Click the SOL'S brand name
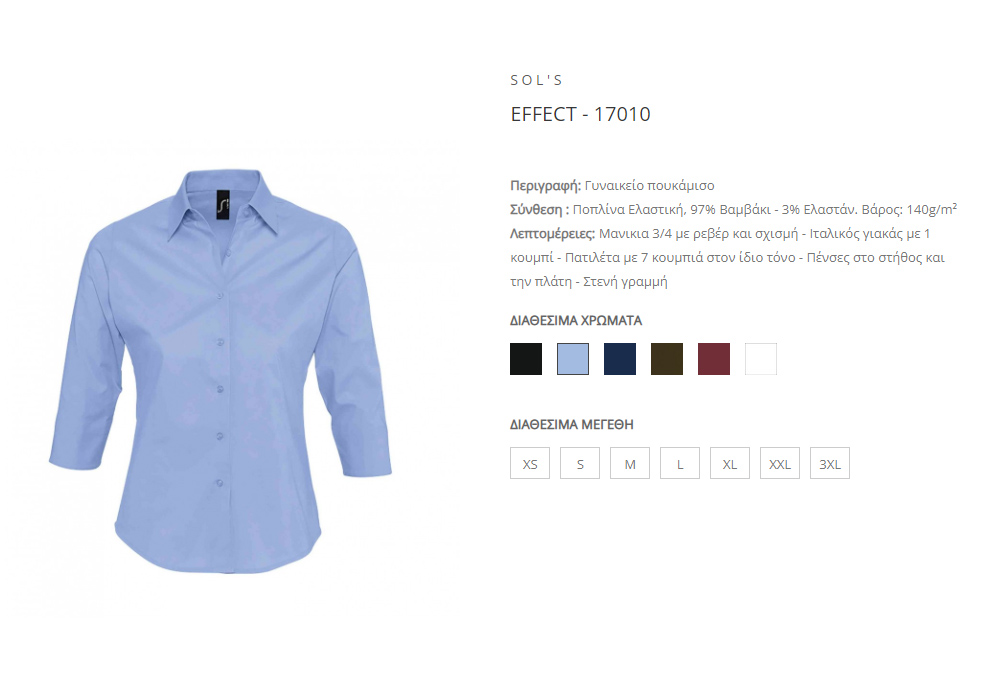Screen dimensions: 991x686 point(537,80)
